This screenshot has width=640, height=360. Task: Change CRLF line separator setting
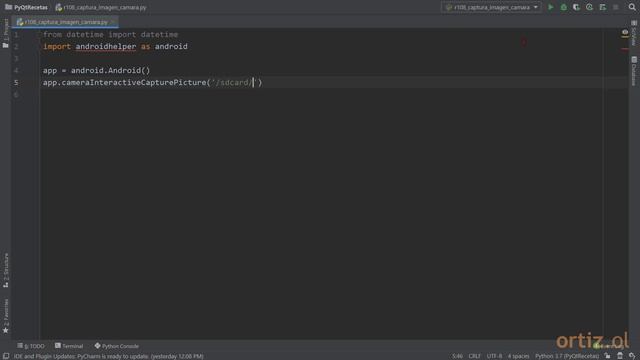(x=475, y=356)
